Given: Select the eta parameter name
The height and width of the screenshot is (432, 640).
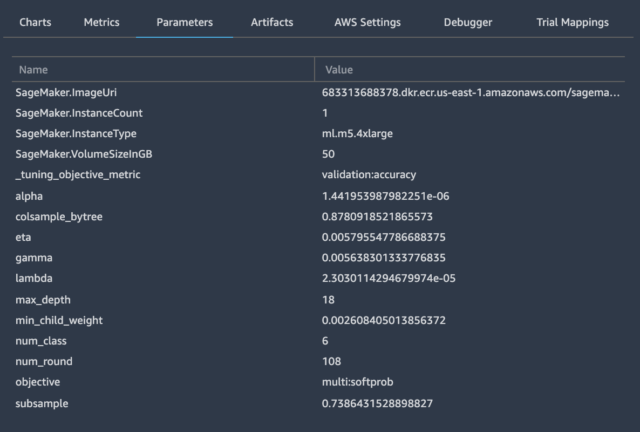Looking at the screenshot, I should pos(23,237).
